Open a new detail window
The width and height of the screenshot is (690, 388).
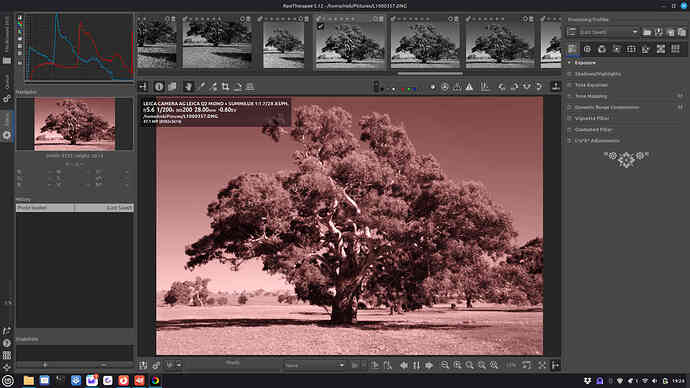coord(527,365)
